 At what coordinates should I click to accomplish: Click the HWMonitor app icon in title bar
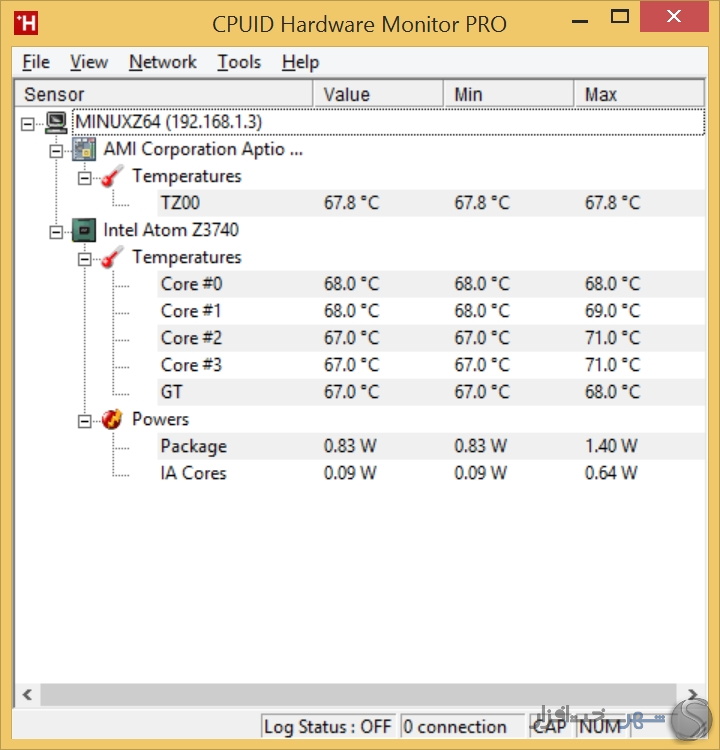pos(26,23)
